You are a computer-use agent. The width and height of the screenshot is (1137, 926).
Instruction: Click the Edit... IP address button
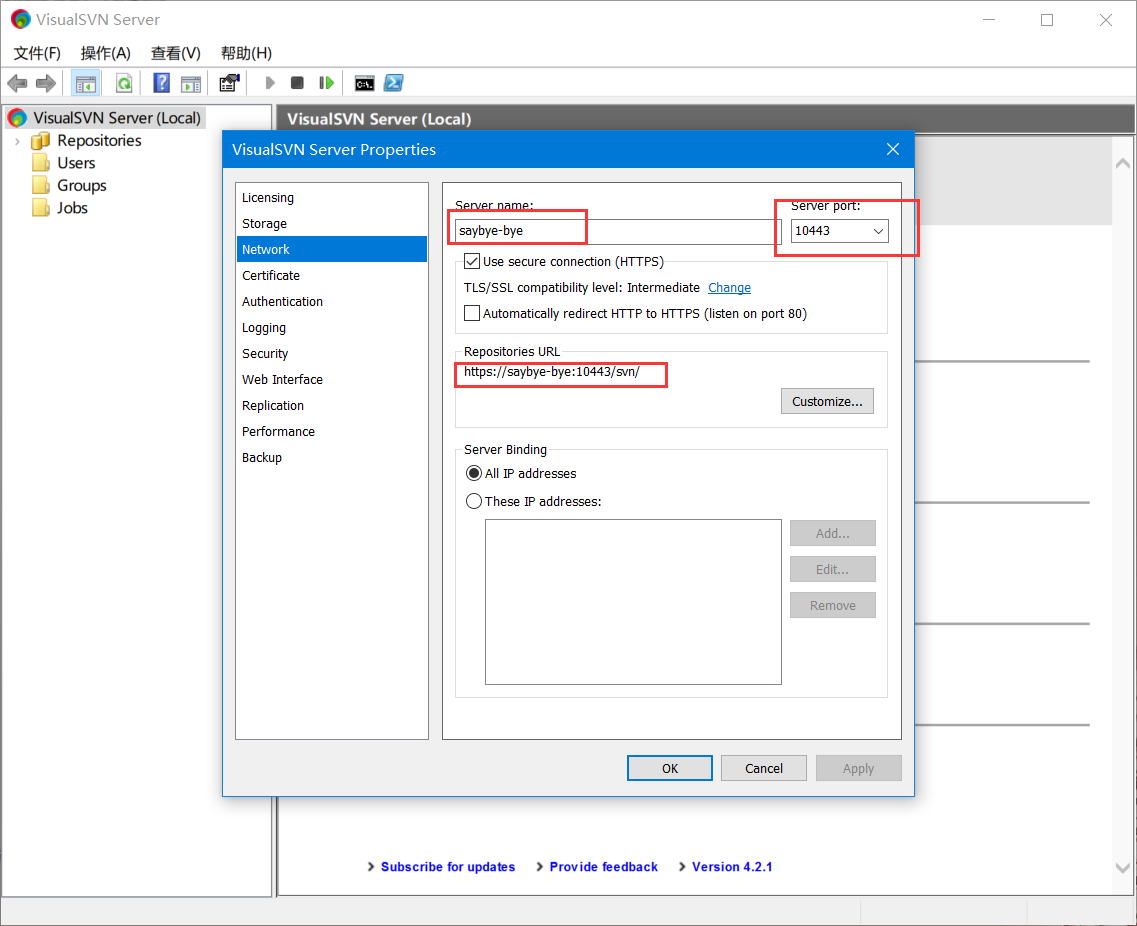pos(832,570)
